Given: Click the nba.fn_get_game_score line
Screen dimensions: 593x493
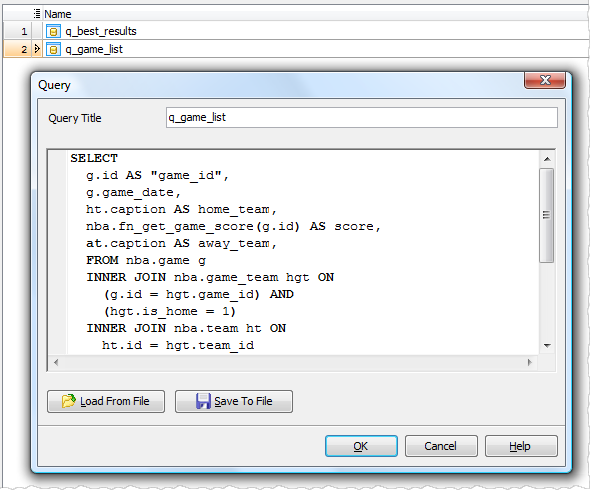Looking at the screenshot, I should [233, 226].
